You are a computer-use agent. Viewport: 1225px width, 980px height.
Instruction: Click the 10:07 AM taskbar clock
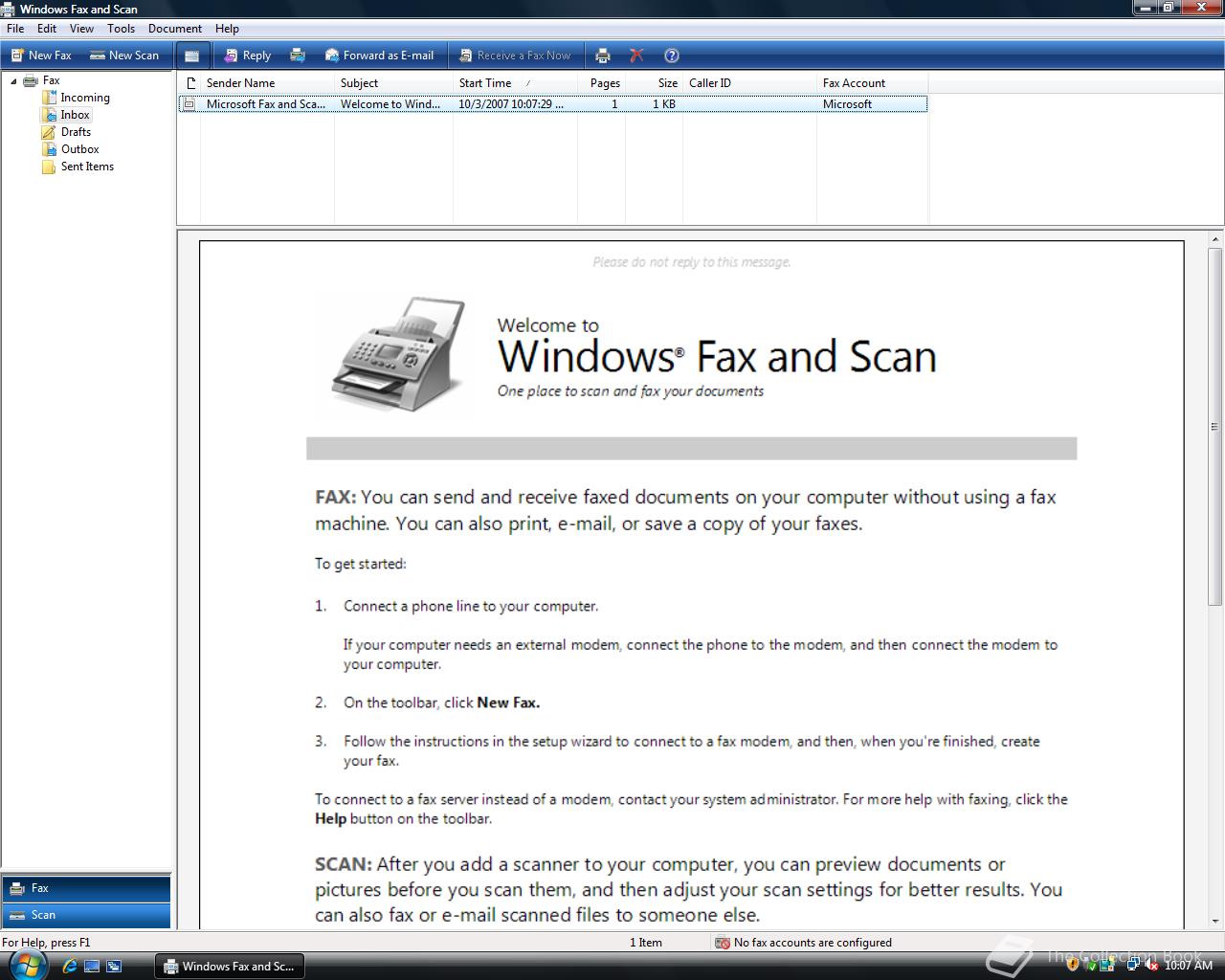click(1189, 967)
